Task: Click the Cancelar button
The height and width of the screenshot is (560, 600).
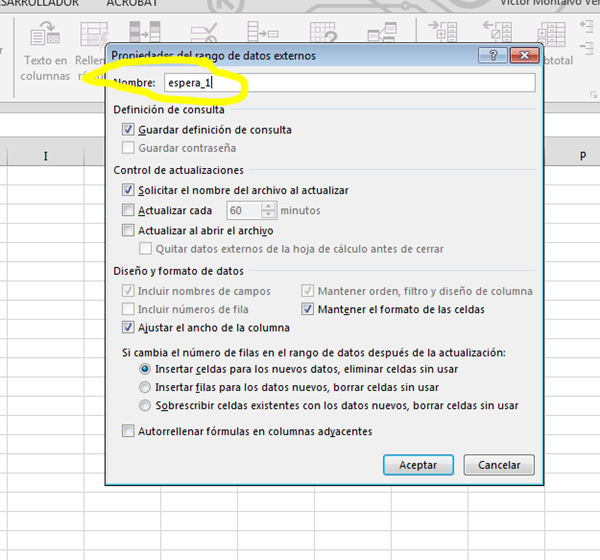Action: pos(499,465)
